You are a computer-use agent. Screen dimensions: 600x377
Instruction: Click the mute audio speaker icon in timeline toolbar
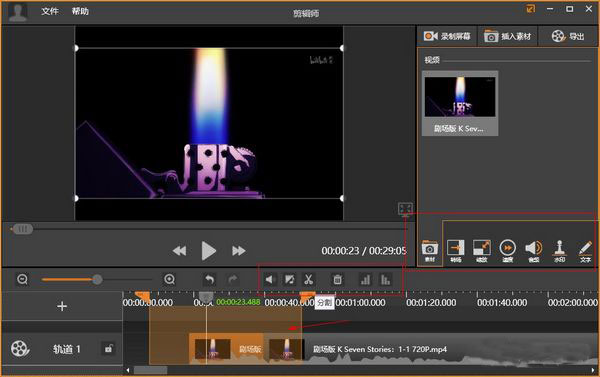(x=270, y=280)
